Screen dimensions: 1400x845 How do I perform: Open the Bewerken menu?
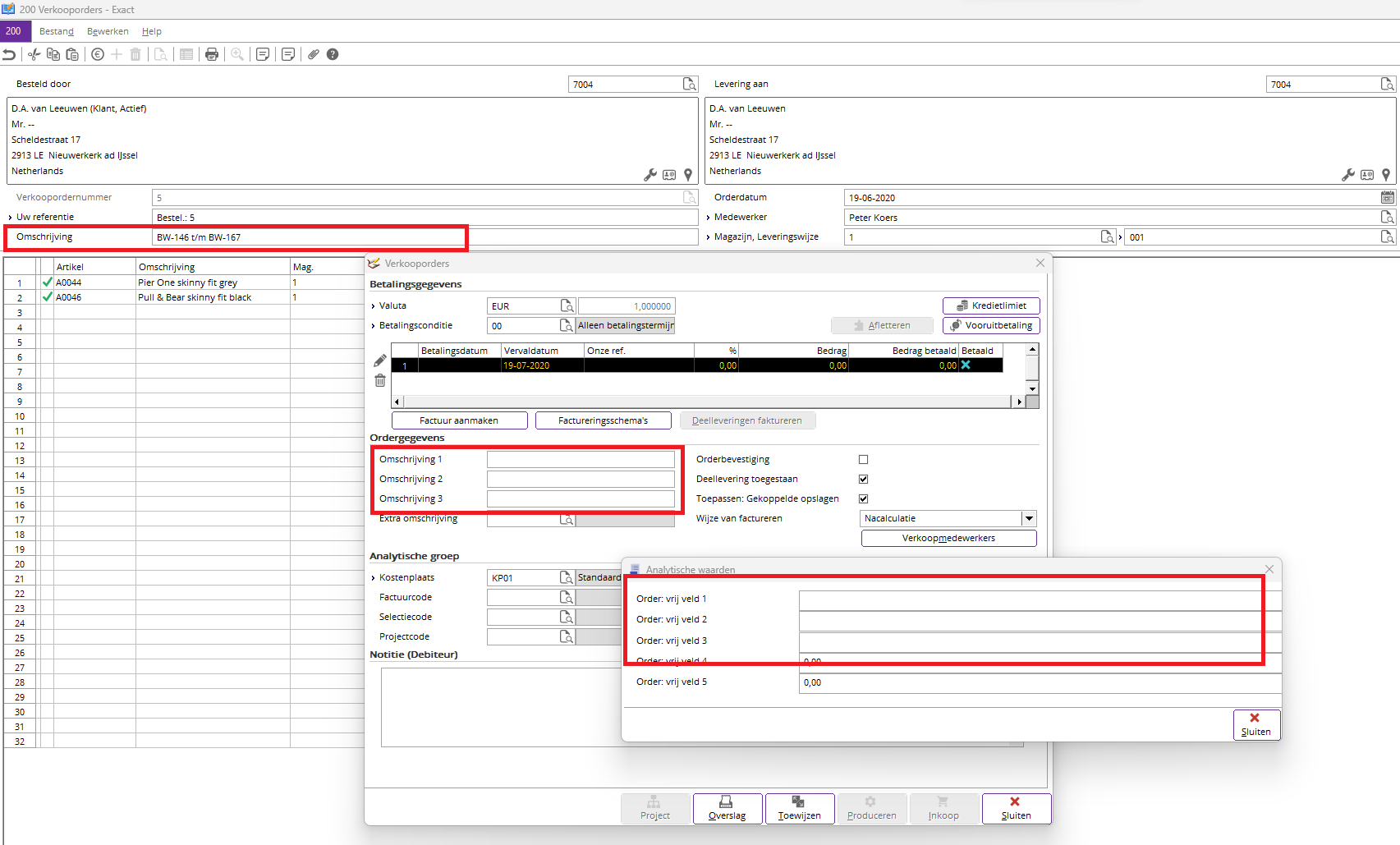point(108,31)
